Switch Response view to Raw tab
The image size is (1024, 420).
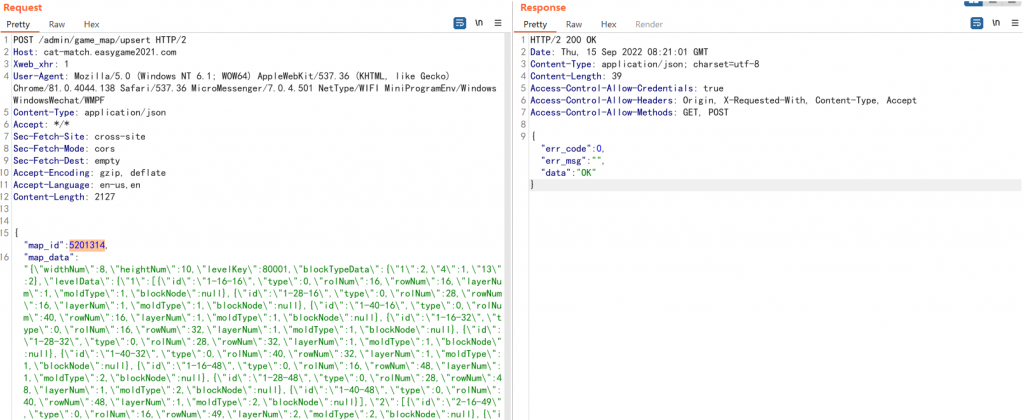(x=574, y=24)
